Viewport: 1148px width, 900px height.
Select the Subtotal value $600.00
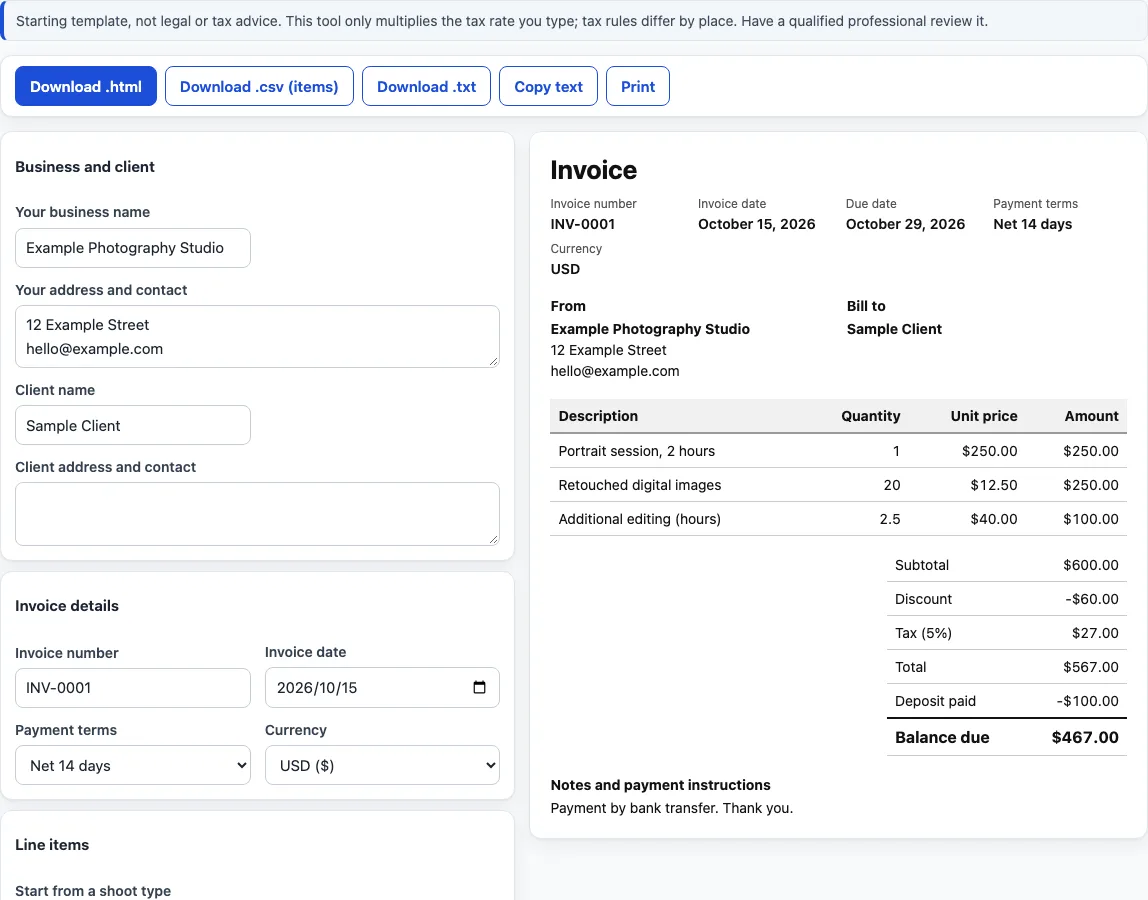coord(1091,565)
